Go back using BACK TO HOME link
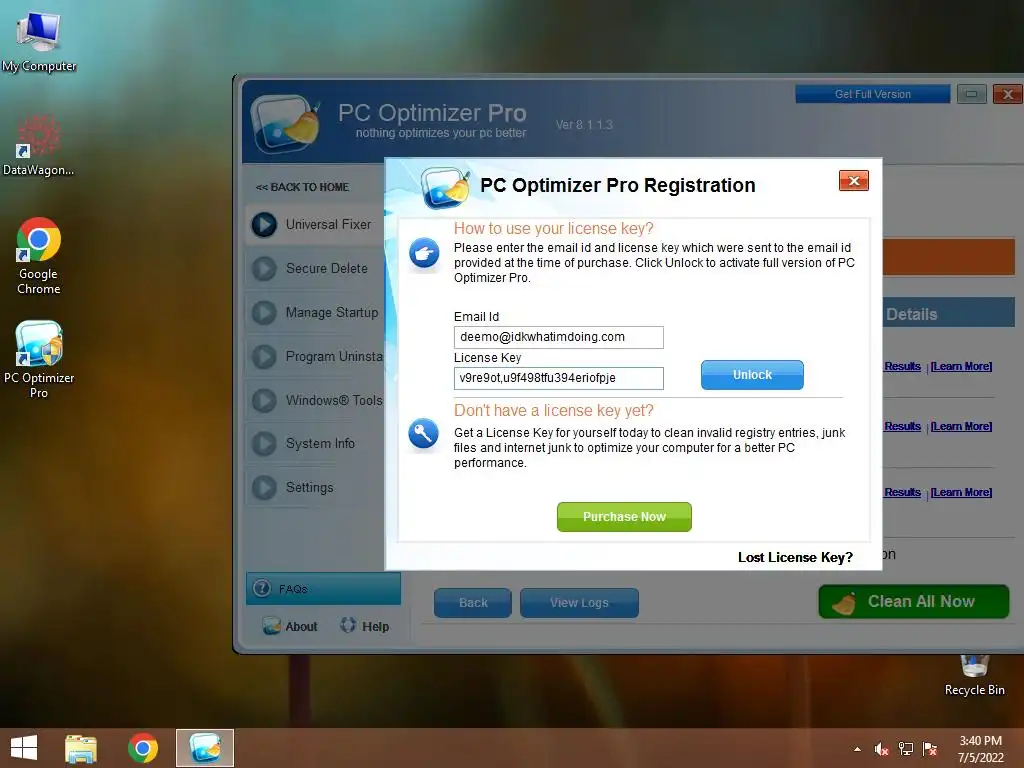The height and width of the screenshot is (768, 1024). click(302, 187)
